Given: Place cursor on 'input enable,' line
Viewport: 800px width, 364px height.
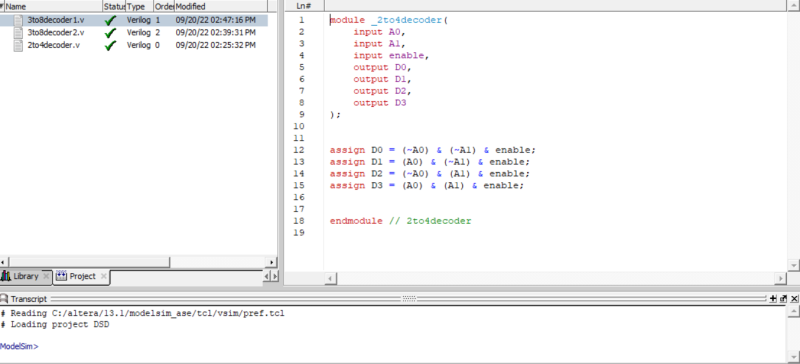Looking at the screenshot, I should tap(391, 56).
